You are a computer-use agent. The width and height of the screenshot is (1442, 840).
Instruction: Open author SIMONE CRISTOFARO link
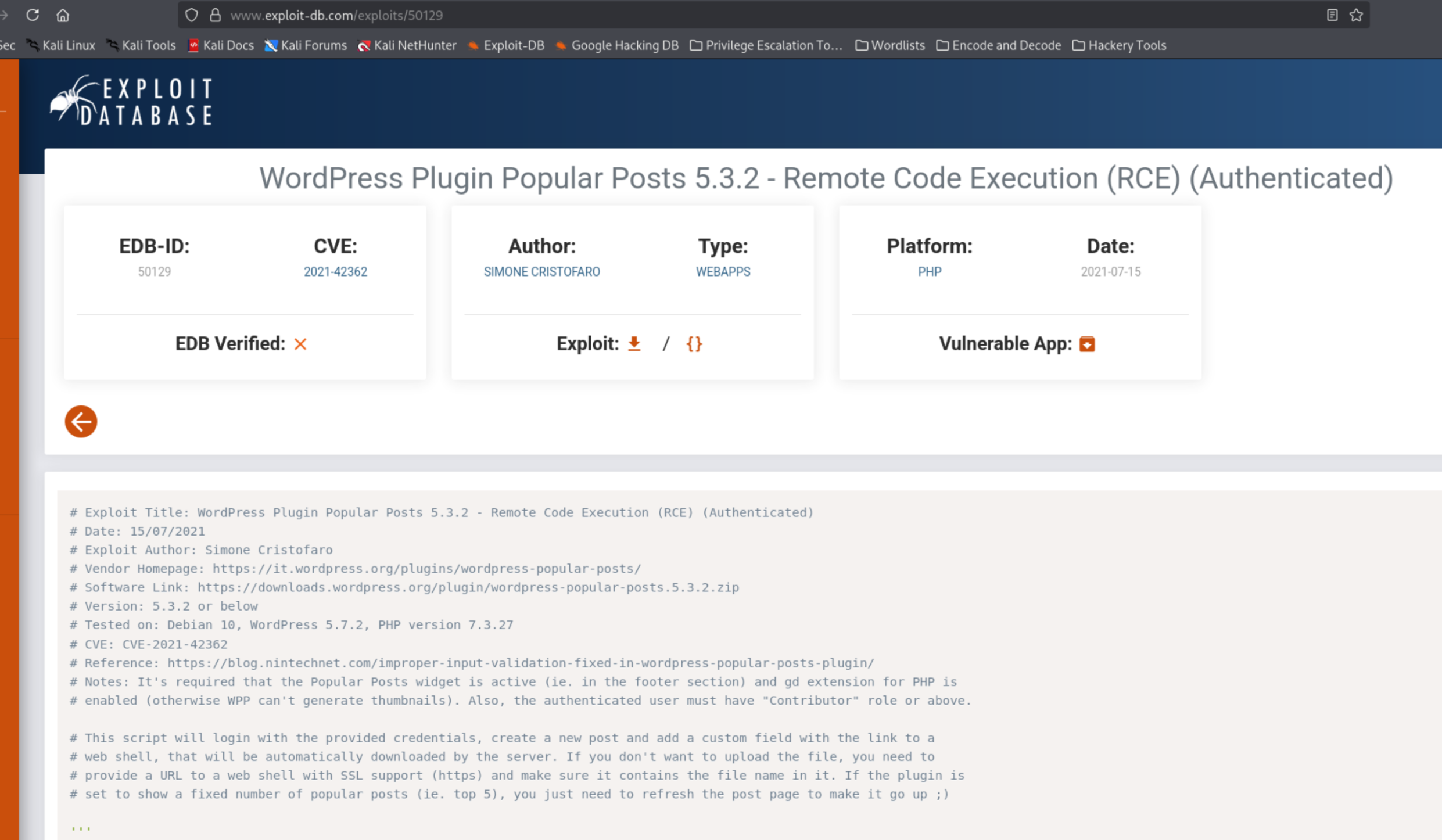tap(541, 271)
